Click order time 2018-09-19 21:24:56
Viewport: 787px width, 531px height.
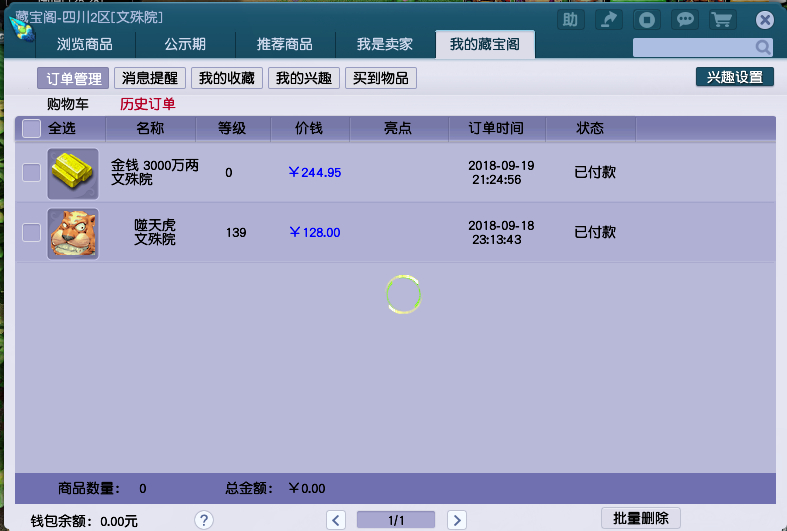(501, 173)
